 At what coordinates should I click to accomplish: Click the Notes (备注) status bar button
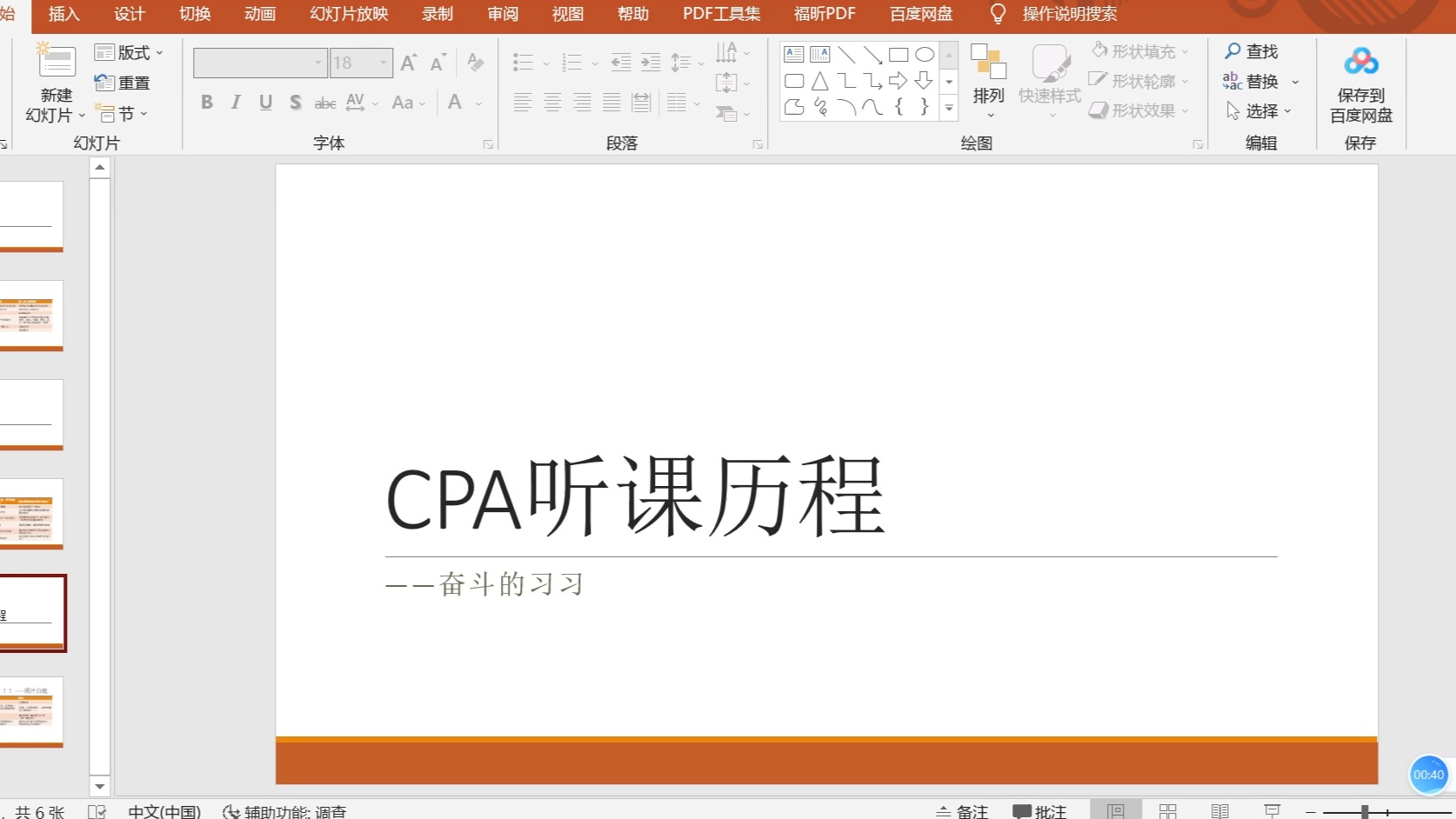click(x=962, y=811)
